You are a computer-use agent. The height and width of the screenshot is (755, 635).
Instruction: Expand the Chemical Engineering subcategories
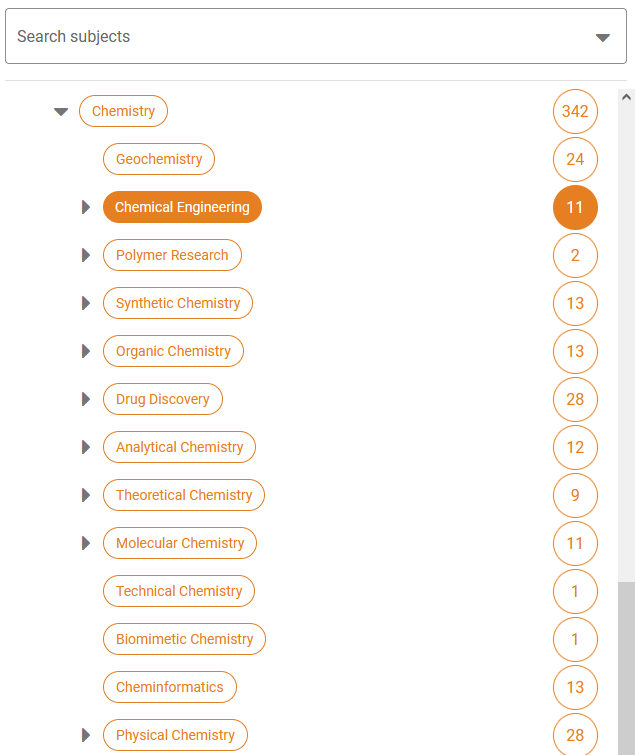click(x=86, y=207)
